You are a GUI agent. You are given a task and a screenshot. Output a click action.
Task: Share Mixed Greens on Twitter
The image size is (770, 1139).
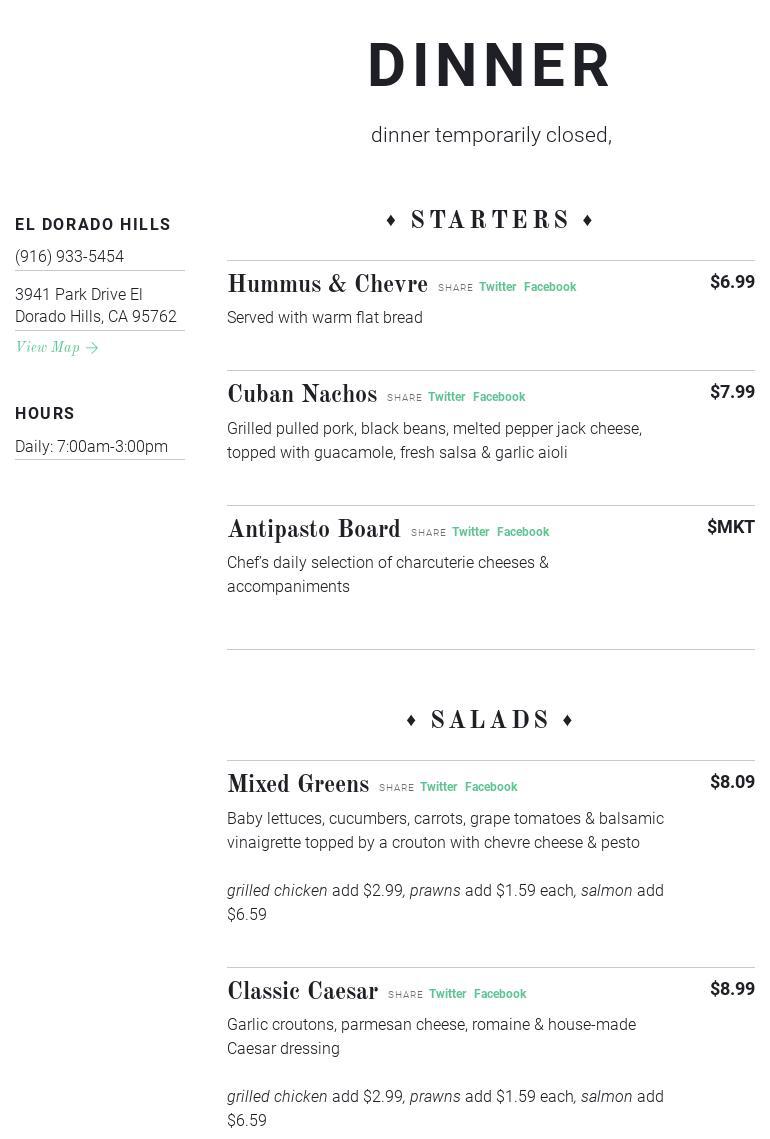438,787
